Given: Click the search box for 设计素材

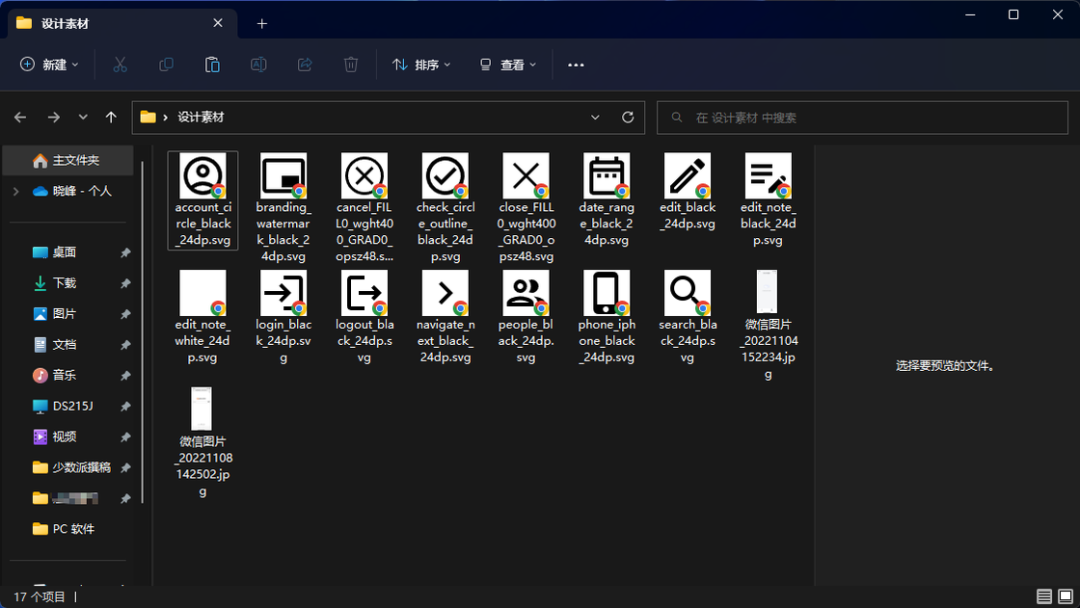Looking at the screenshot, I should click(x=860, y=117).
